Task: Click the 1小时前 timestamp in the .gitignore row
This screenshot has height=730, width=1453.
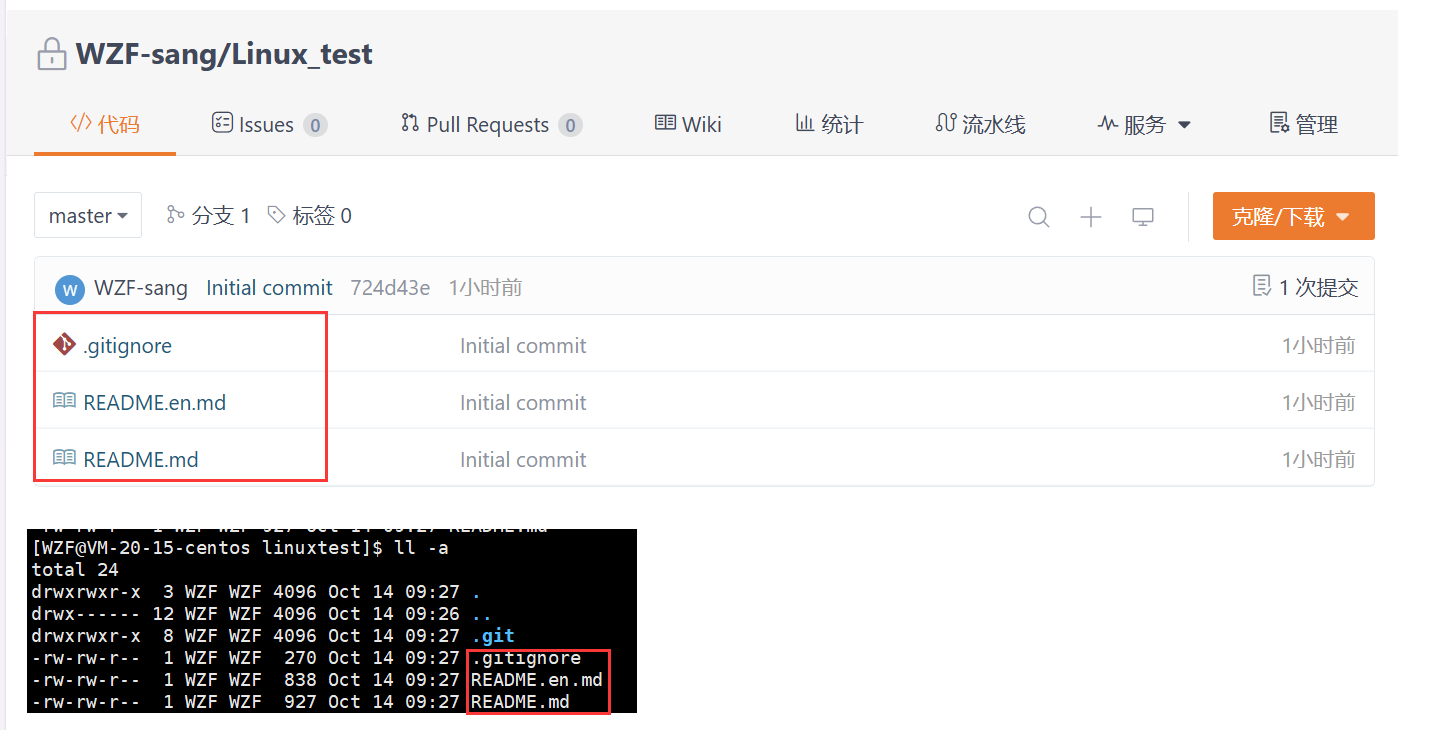Action: pos(1318,345)
